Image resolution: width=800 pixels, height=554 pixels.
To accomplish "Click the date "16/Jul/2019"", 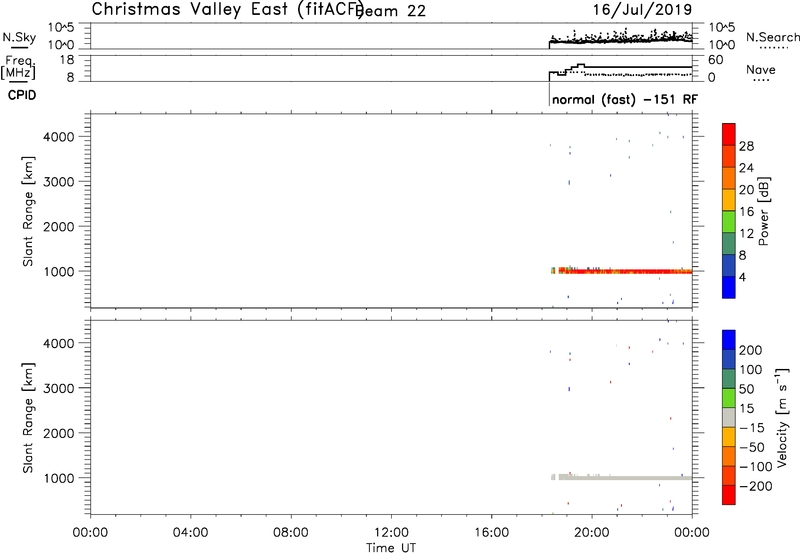I will [x=642, y=10].
